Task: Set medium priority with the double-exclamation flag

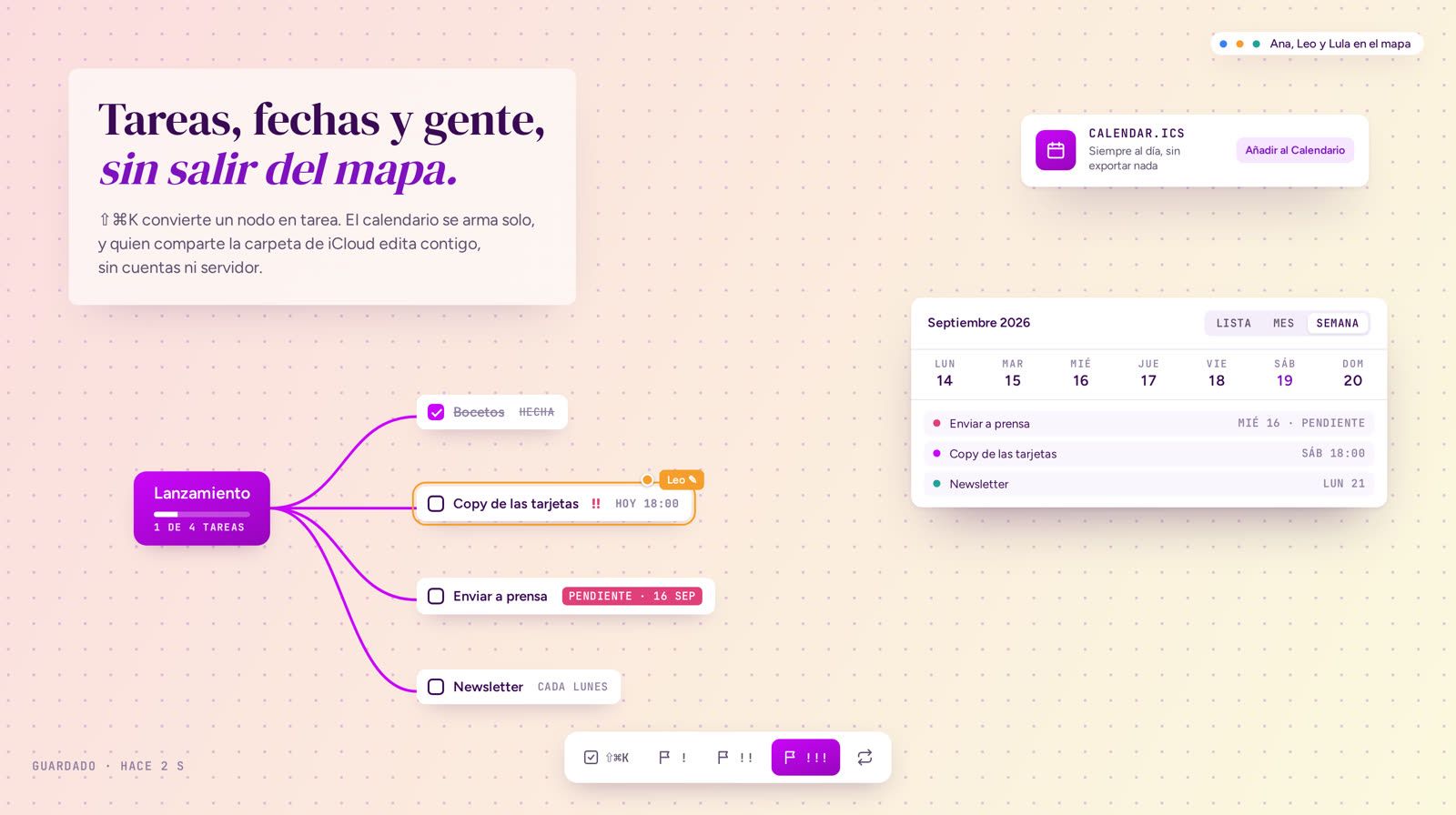Action: pyautogui.click(x=734, y=757)
